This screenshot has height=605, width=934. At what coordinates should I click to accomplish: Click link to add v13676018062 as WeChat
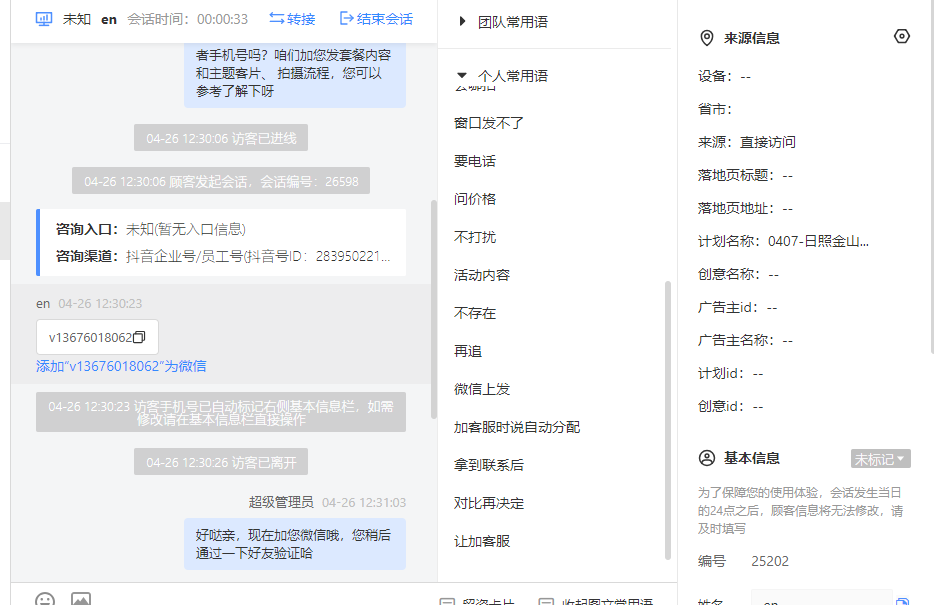pos(121,366)
